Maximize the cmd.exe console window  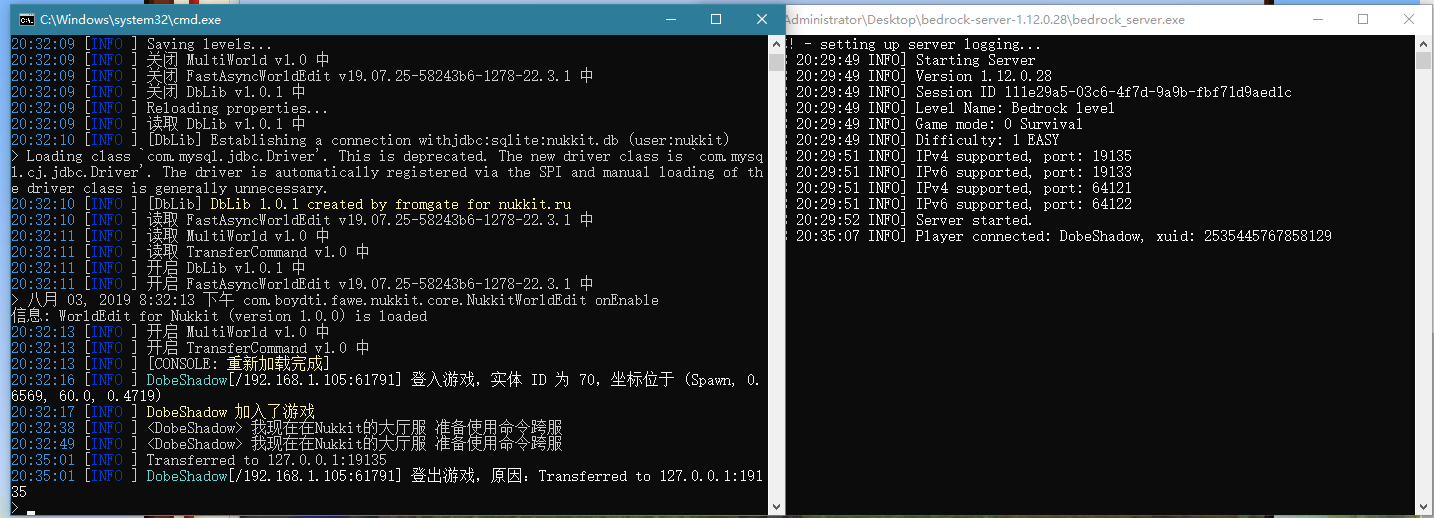click(x=716, y=19)
